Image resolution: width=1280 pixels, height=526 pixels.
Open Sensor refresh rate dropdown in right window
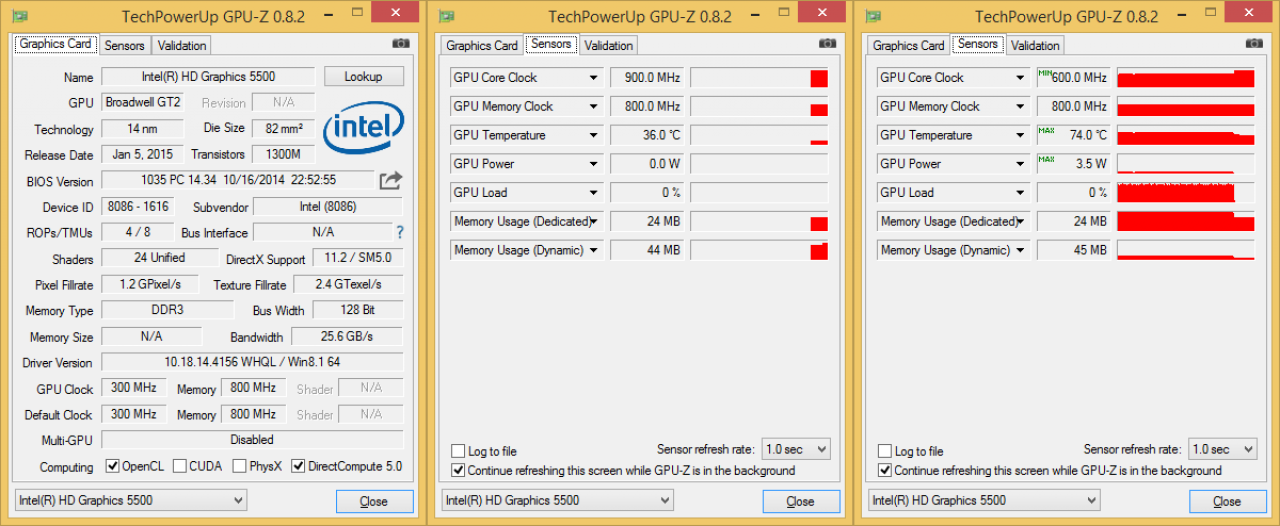pyautogui.click(x=1223, y=449)
